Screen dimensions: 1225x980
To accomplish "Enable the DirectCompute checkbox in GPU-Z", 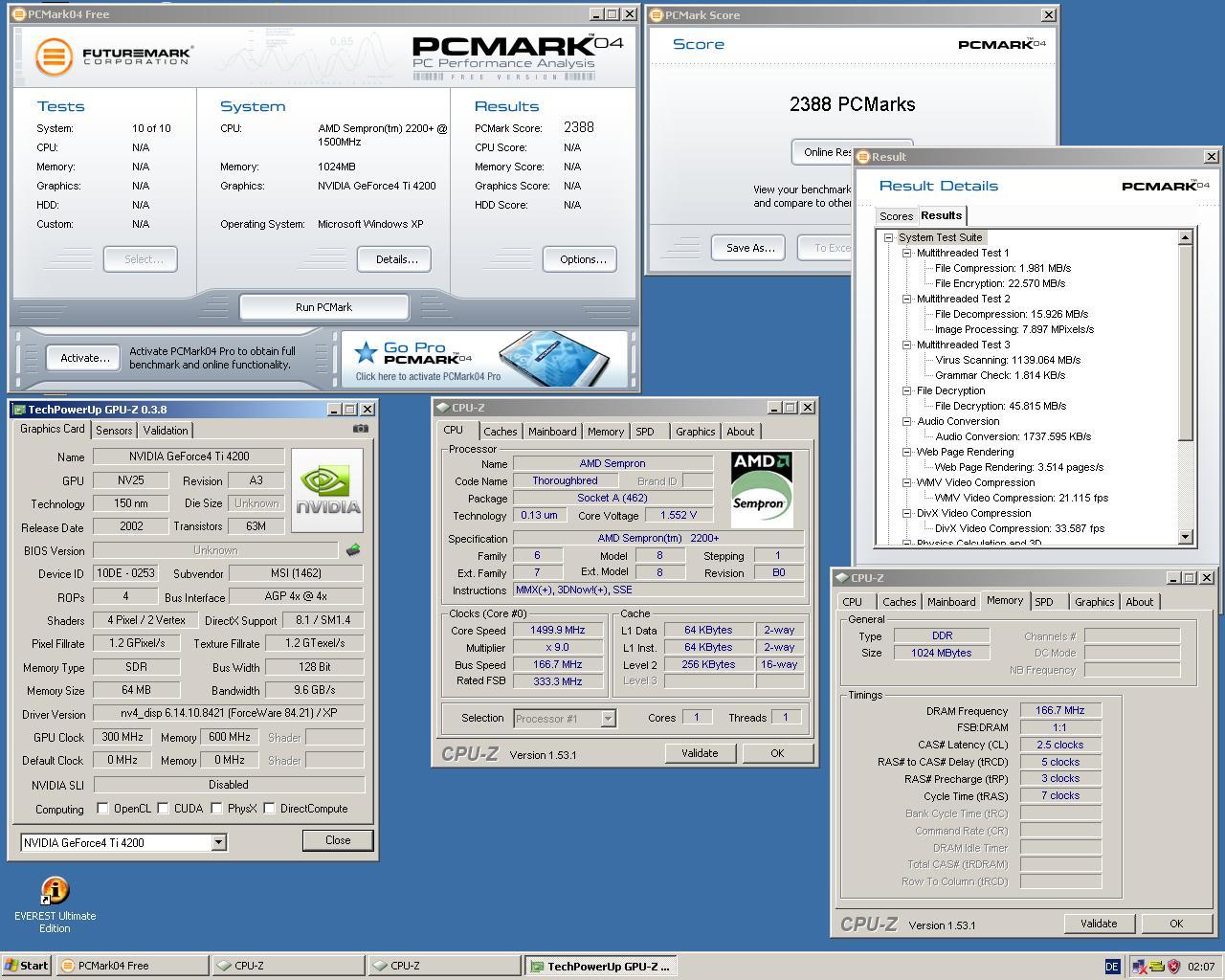I will pyautogui.click(x=269, y=809).
